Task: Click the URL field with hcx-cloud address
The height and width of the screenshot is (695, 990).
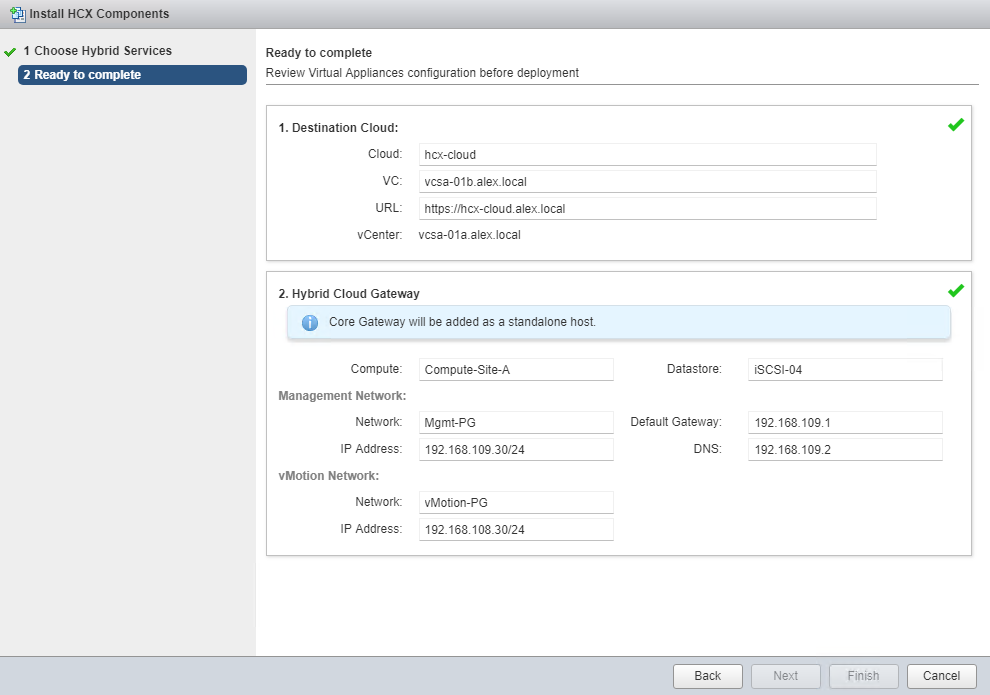Action: pos(647,208)
